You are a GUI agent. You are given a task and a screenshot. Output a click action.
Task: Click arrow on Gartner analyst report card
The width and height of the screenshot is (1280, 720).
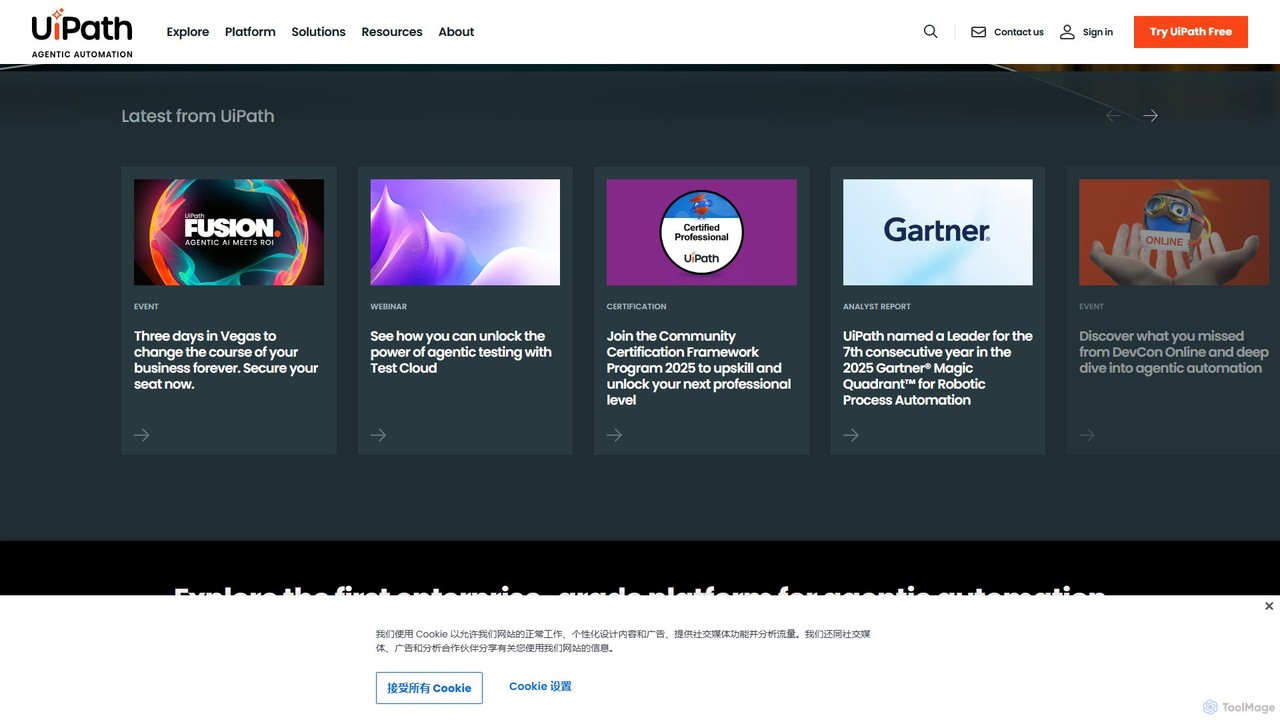tap(851, 435)
